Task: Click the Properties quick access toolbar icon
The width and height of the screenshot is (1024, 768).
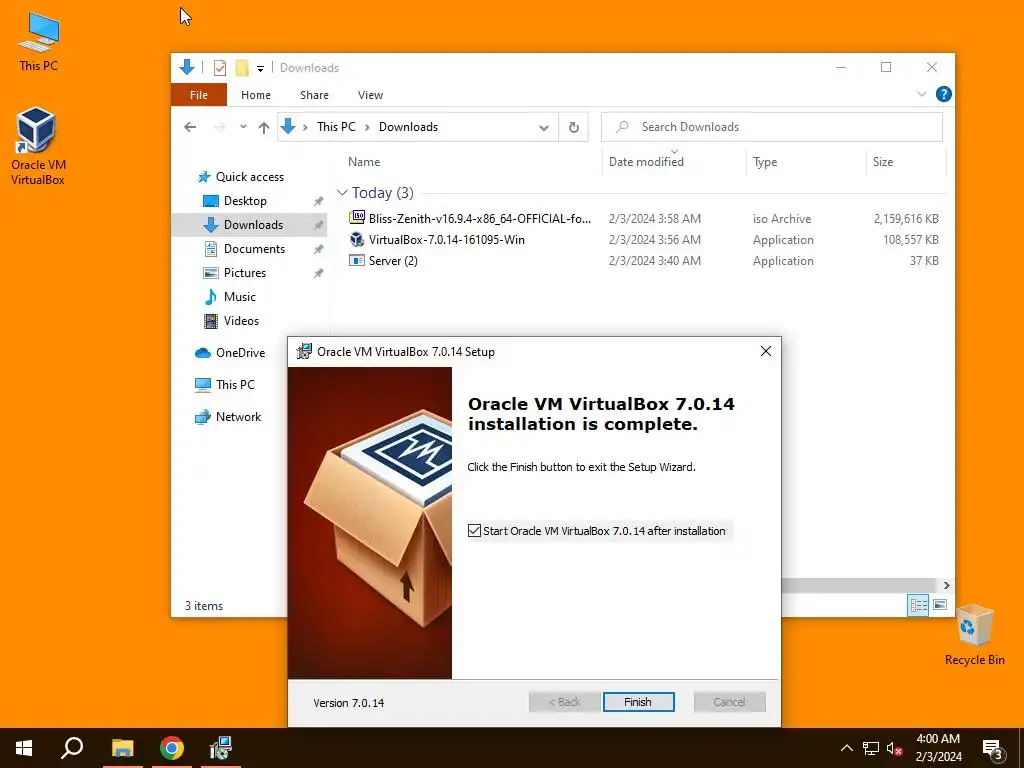Action: click(x=220, y=67)
